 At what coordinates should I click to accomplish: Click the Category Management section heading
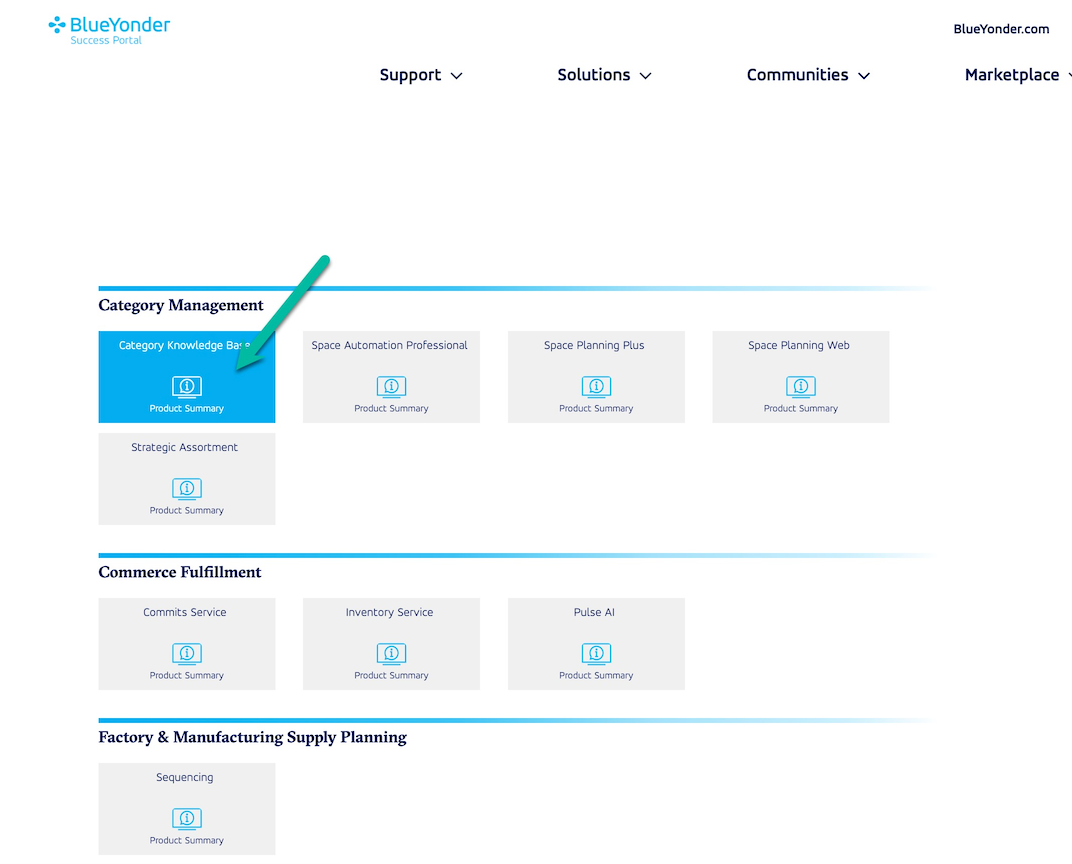pos(181,305)
